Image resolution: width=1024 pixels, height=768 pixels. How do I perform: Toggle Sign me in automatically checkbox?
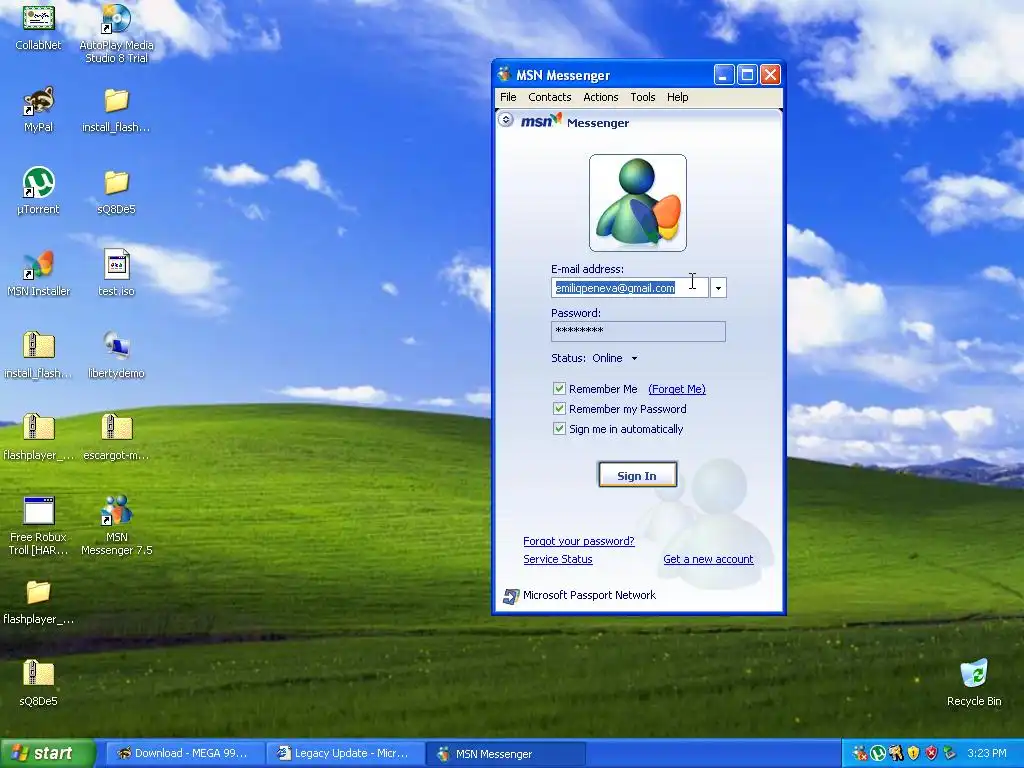click(x=559, y=429)
